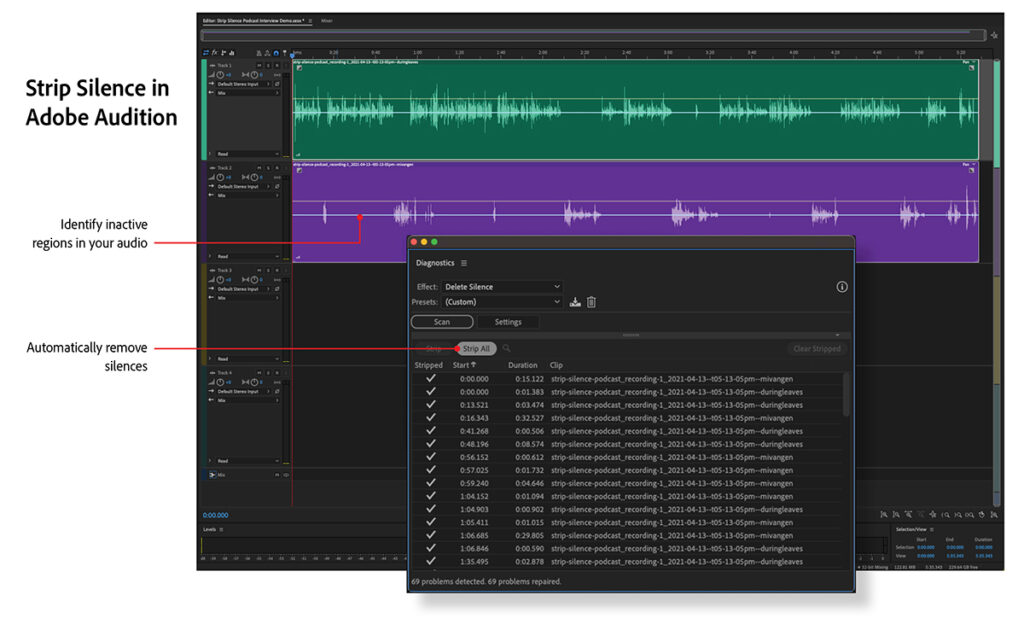Select the Editor session tab
This screenshot has width=1024, height=618.
pyautogui.click(x=253, y=21)
